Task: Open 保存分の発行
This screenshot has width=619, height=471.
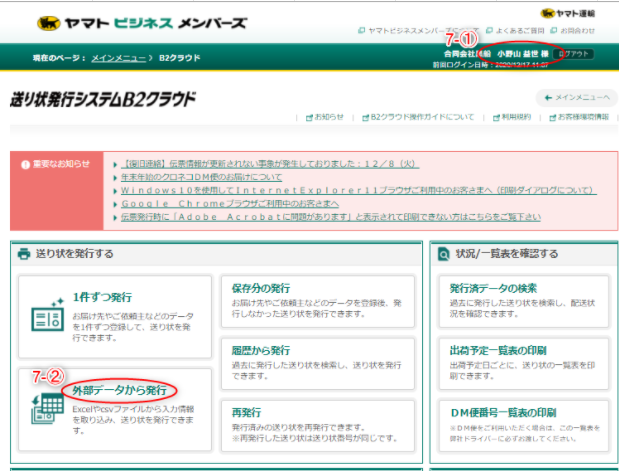Action: 318,302
